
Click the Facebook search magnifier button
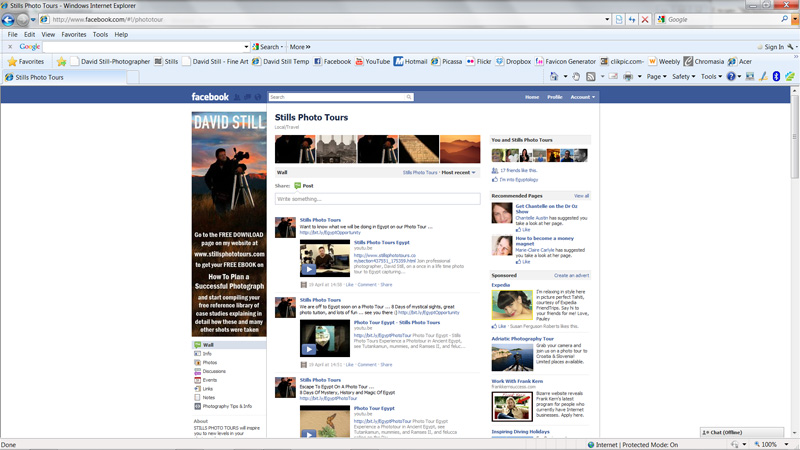[x=409, y=97]
